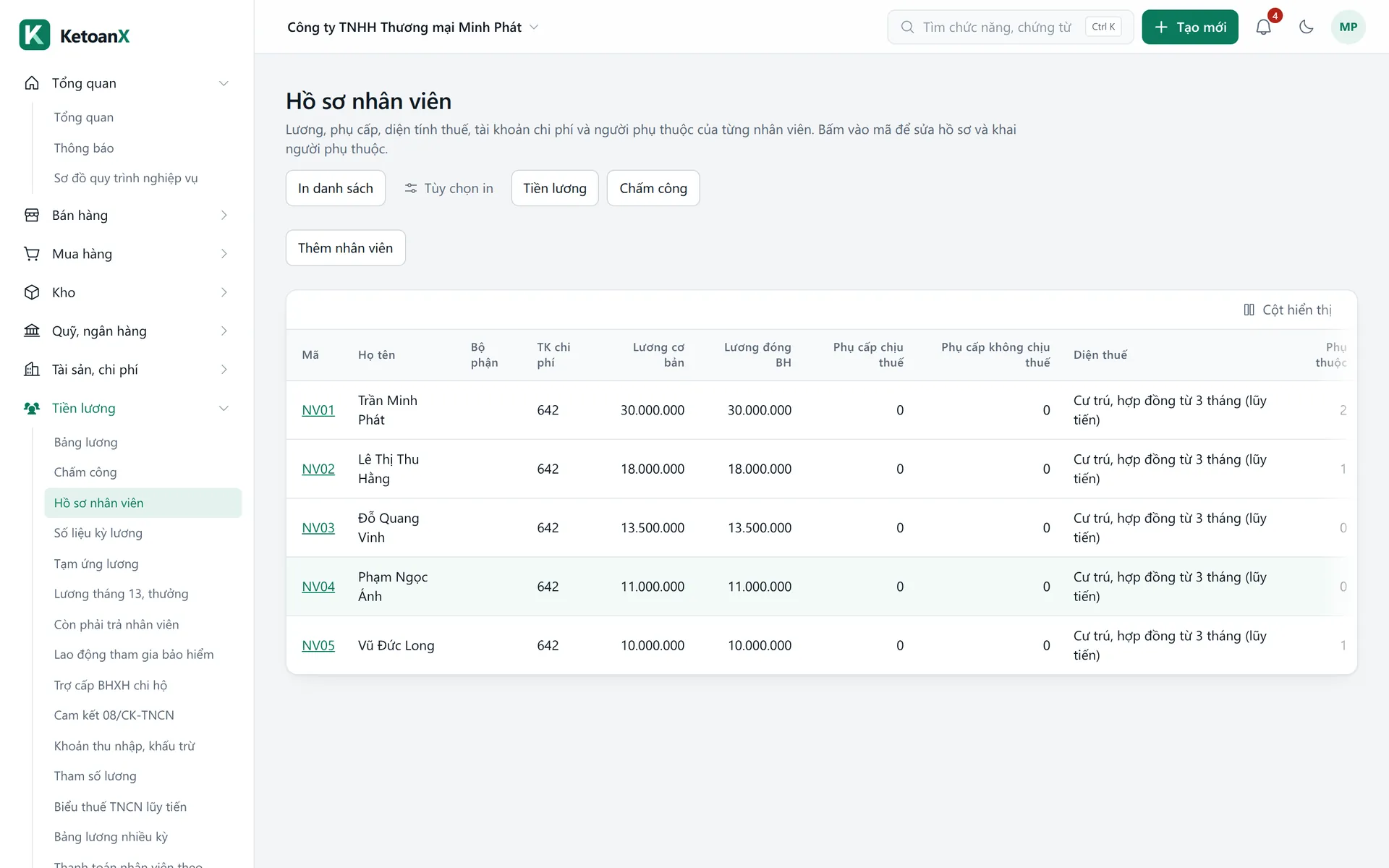Collapse the Tổng quan section chevron
1389x868 pixels.
click(224, 83)
